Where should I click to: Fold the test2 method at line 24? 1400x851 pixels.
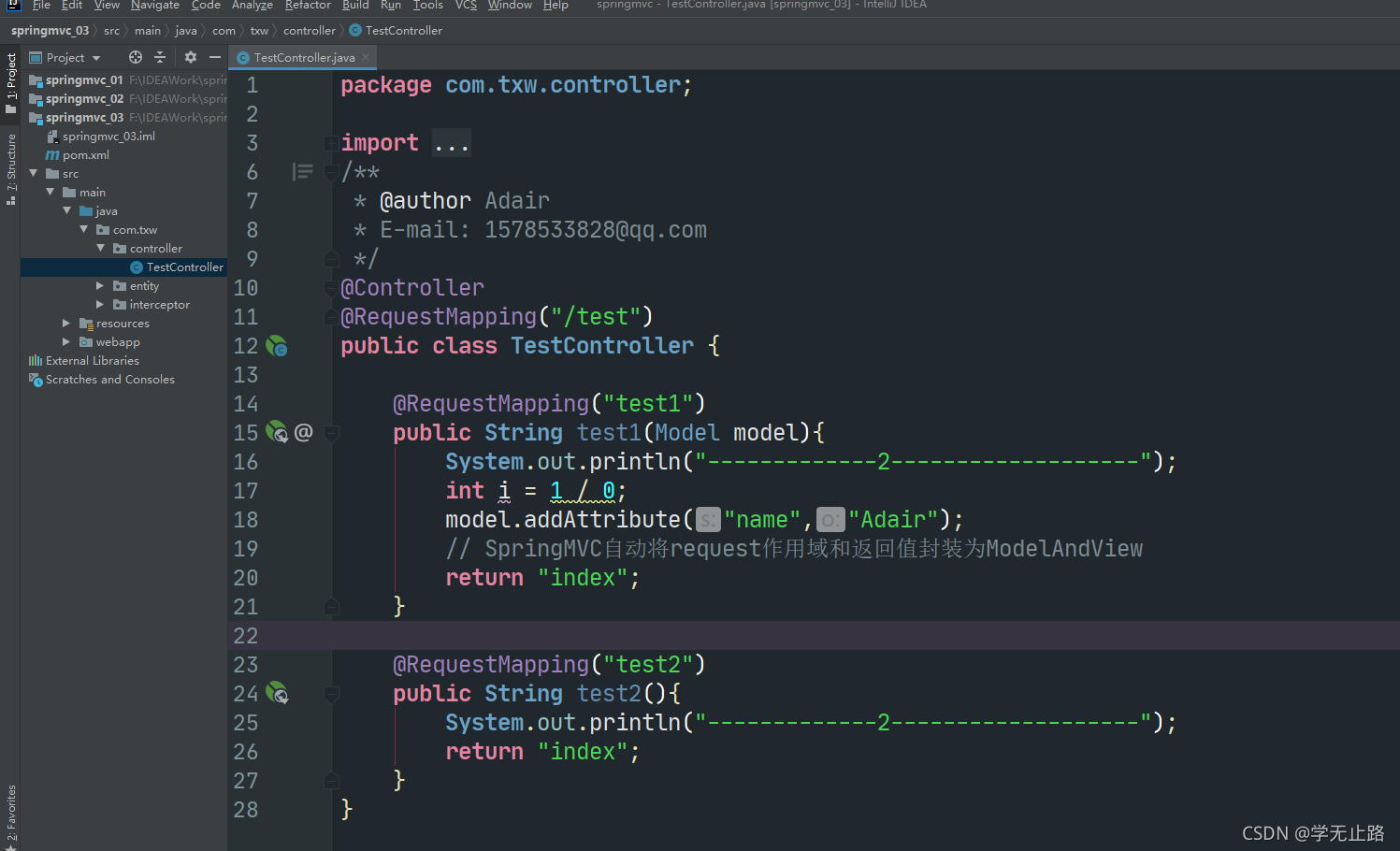click(331, 694)
